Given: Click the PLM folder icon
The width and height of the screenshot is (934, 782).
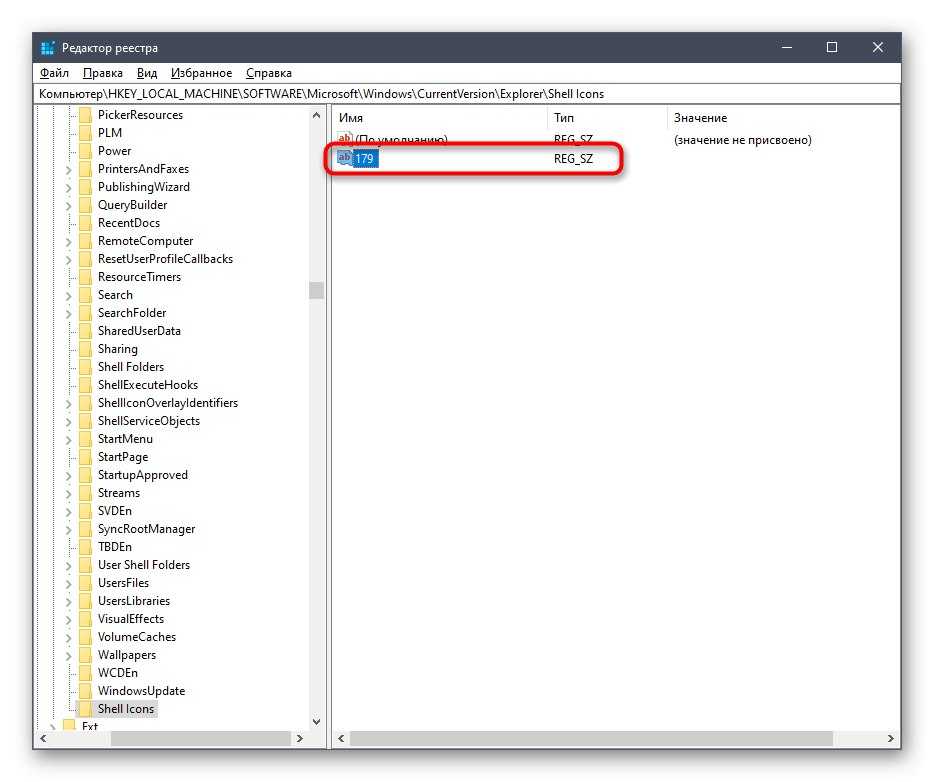Looking at the screenshot, I should coord(85,132).
